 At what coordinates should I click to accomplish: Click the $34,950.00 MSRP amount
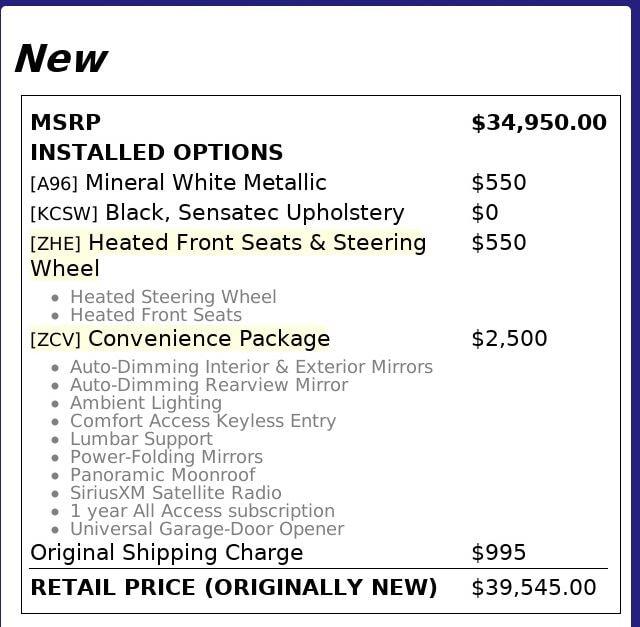click(538, 122)
